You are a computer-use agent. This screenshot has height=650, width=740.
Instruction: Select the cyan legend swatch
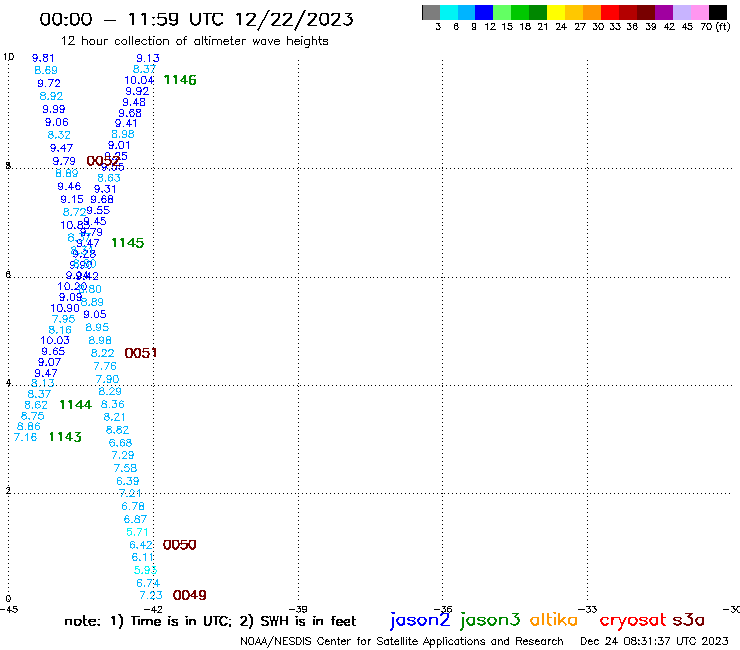click(x=449, y=12)
